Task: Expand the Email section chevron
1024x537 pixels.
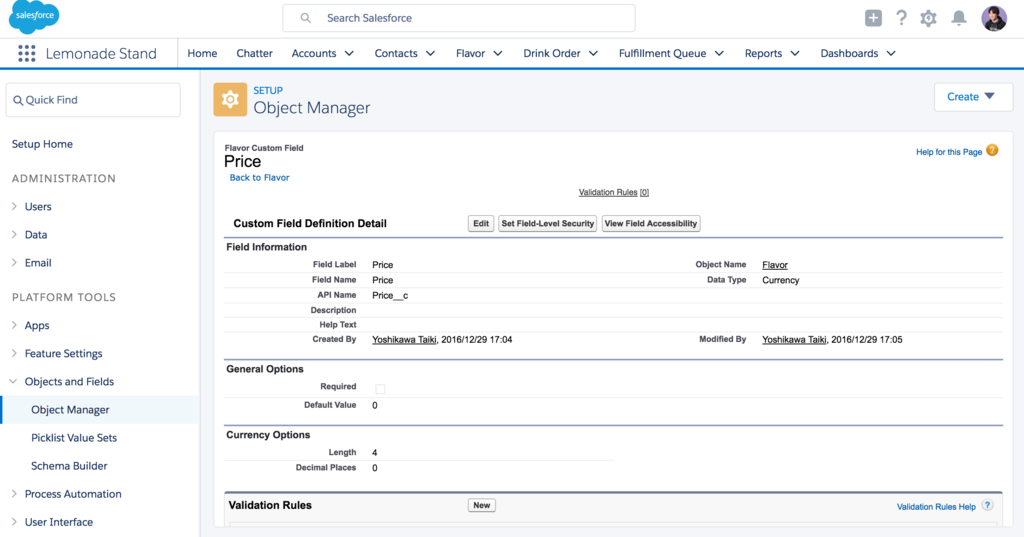Action: [x=14, y=263]
